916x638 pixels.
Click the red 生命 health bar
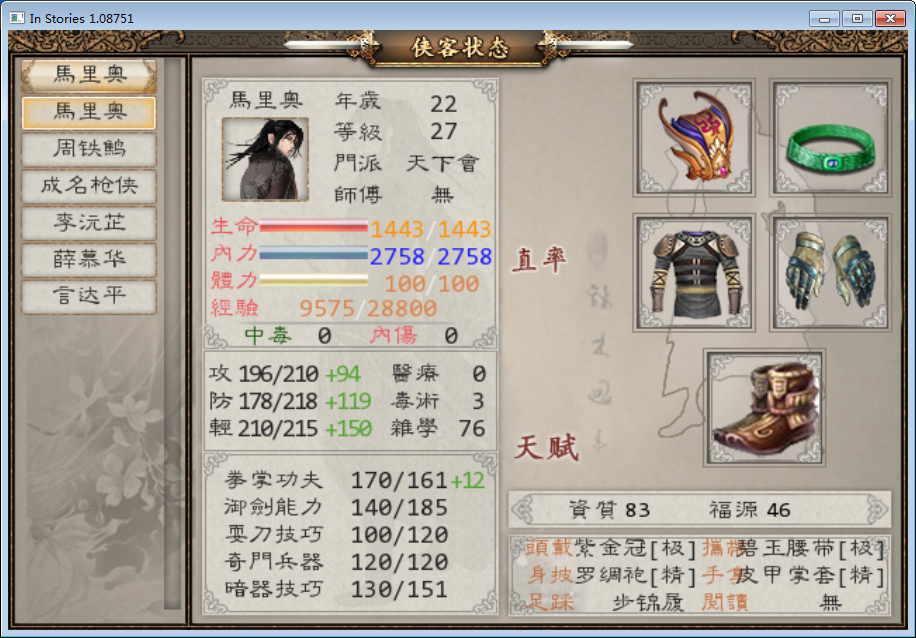pyautogui.click(x=313, y=226)
